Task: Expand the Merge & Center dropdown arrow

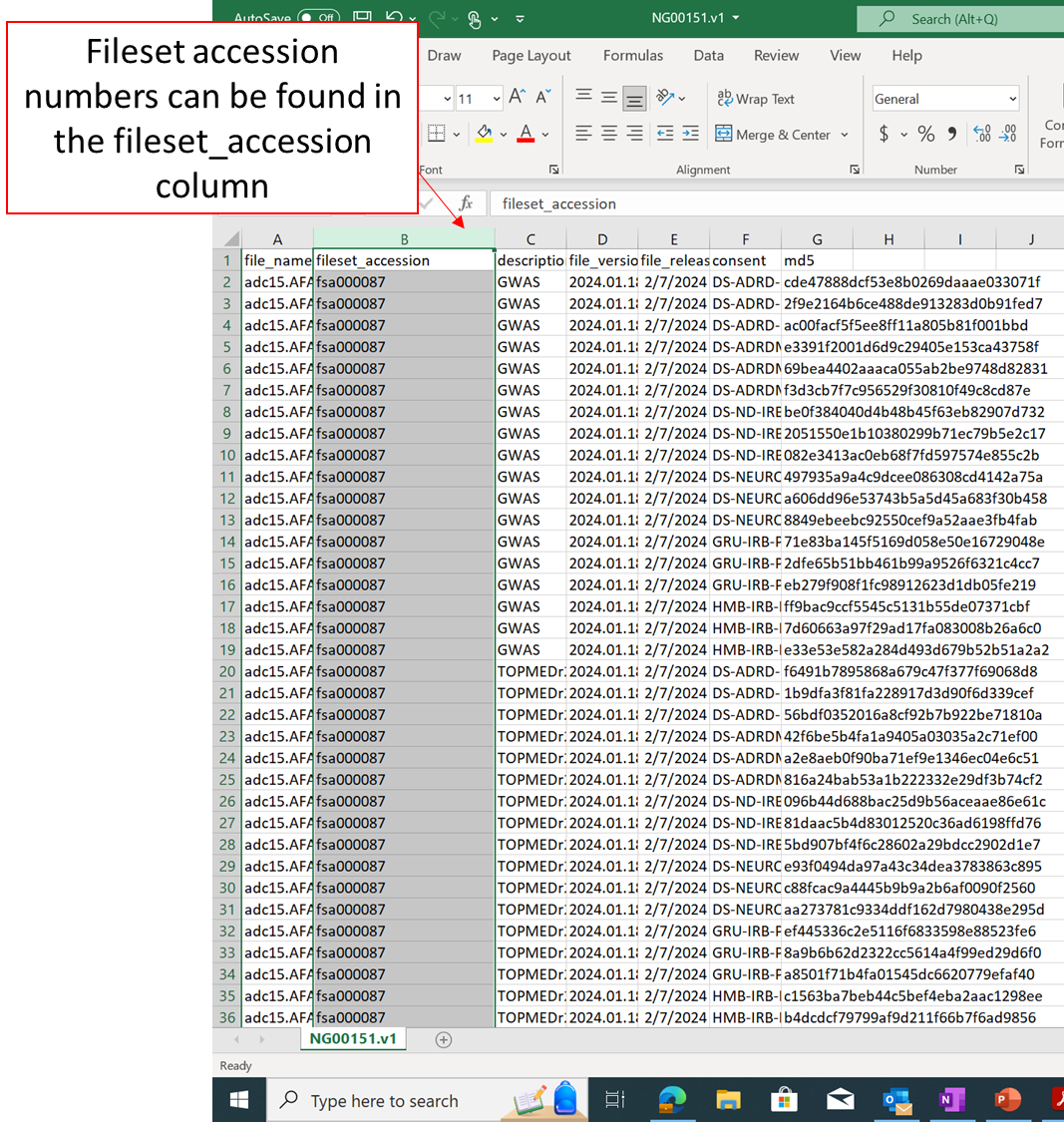Action: [845, 135]
